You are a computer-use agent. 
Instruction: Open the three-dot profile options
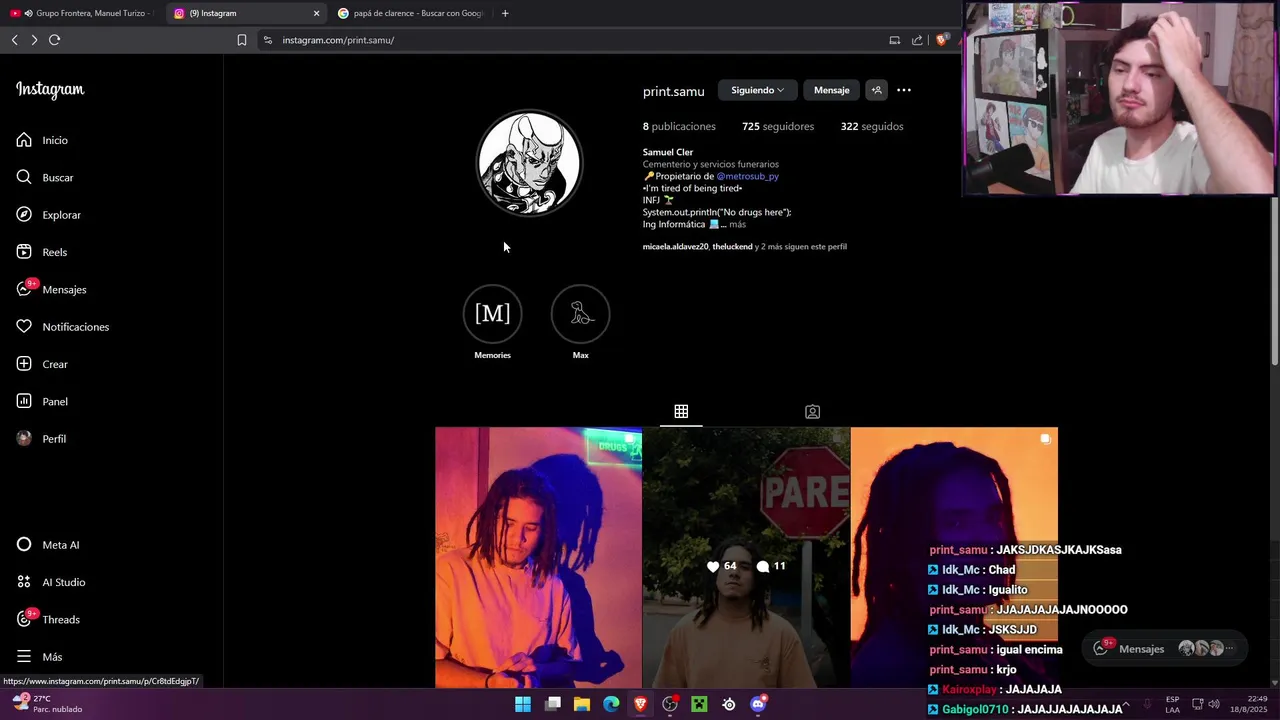[x=904, y=90]
